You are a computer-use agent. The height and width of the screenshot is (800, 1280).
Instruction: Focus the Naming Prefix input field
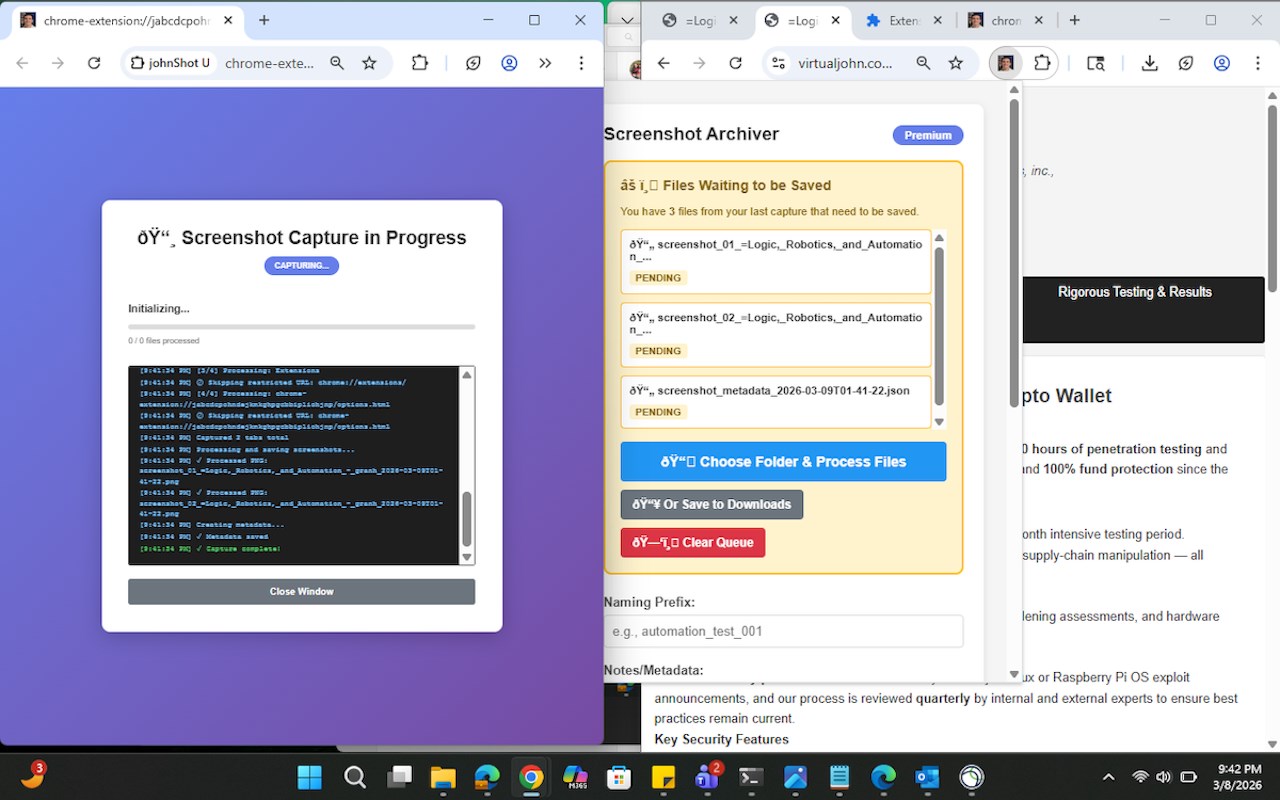(783, 631)
